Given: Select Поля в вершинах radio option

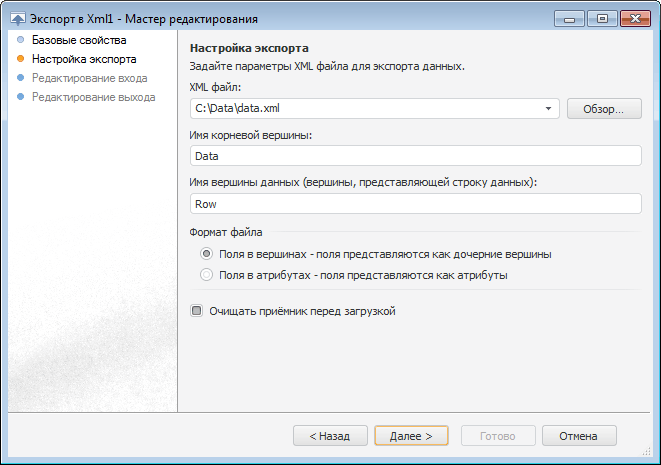Looking at the screenshot, I should [207, 254].
